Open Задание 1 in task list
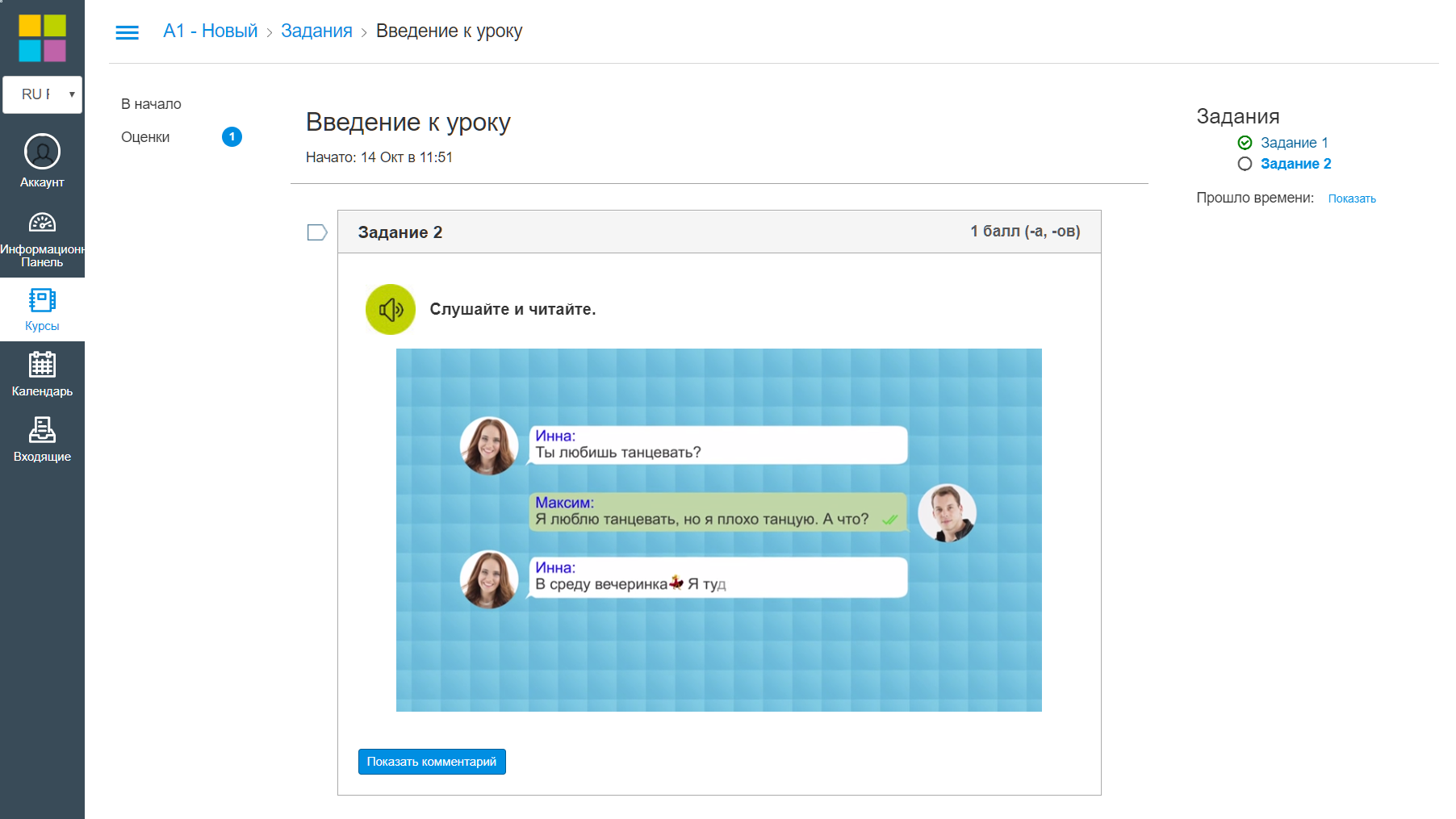Viewport: 1456px width, 819px height. (x=1294, y=143)
